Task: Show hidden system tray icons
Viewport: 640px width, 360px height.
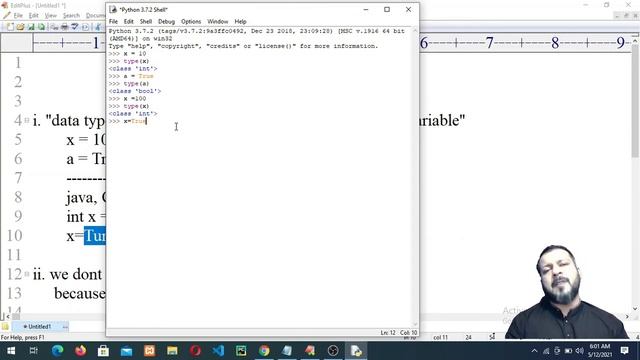Action: (x=534, y=351)
